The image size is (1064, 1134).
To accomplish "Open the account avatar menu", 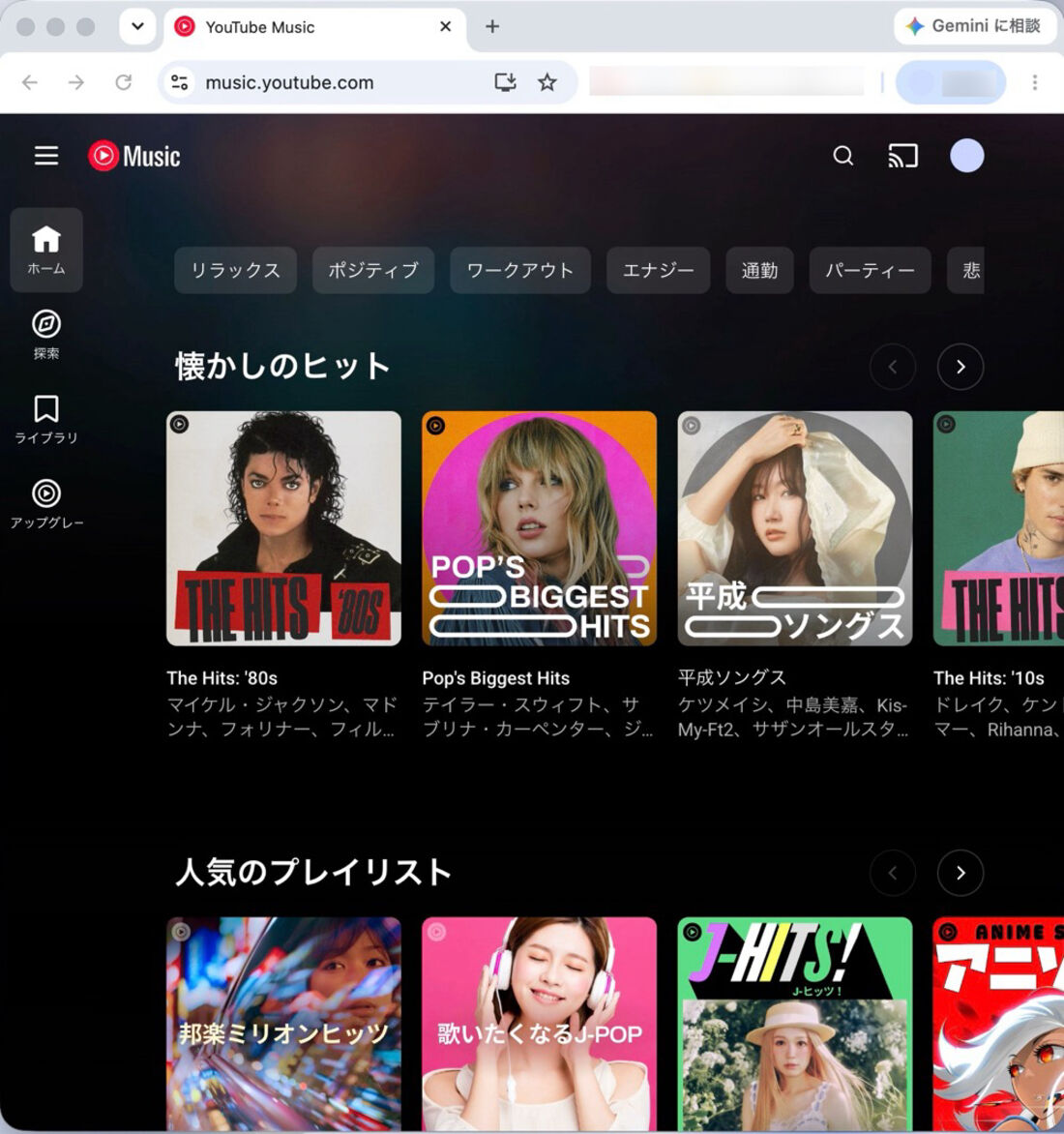I will (x=966, y=156).
